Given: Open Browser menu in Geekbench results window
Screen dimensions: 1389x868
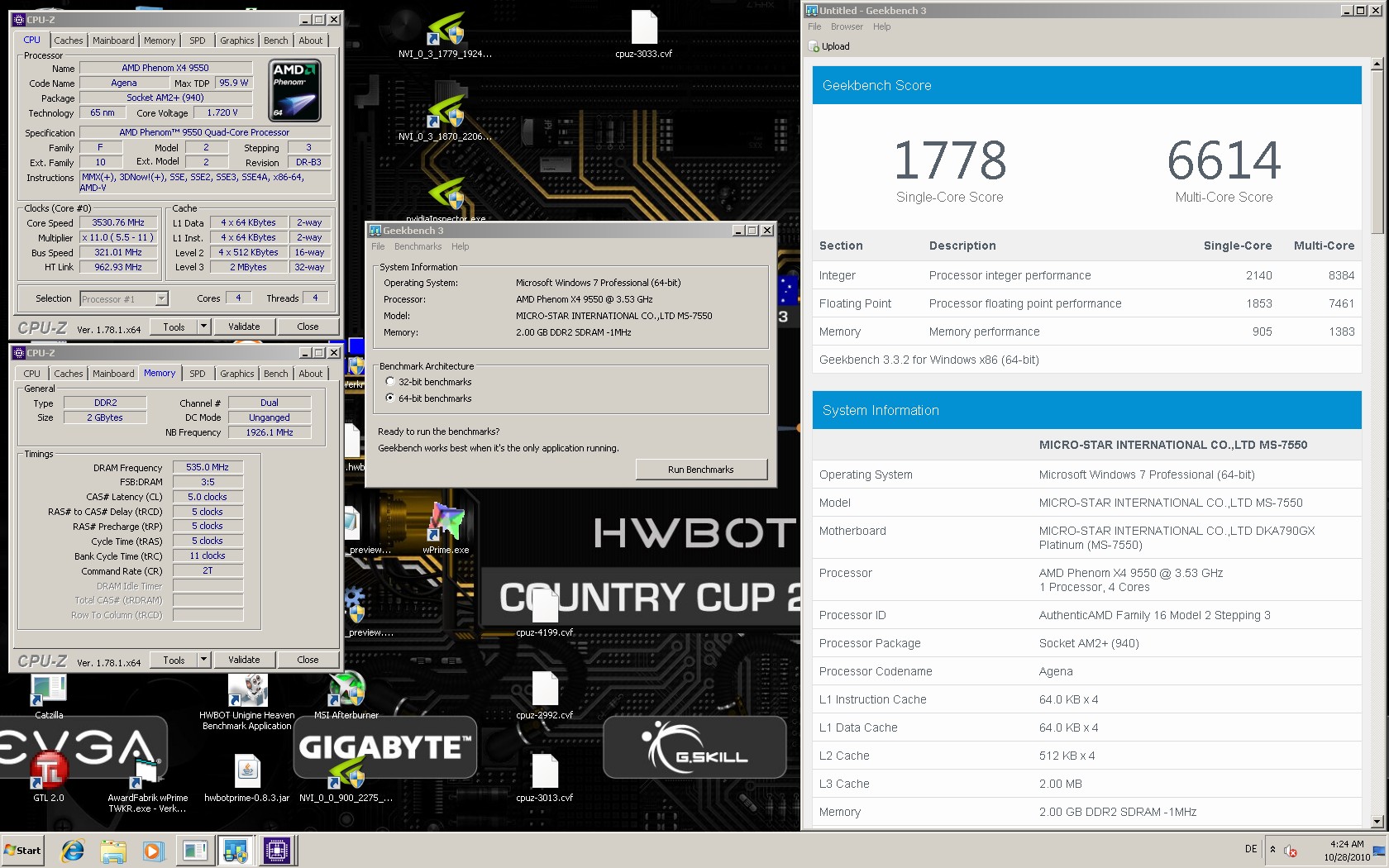Looking at the screenshot, I should (847, 26).
